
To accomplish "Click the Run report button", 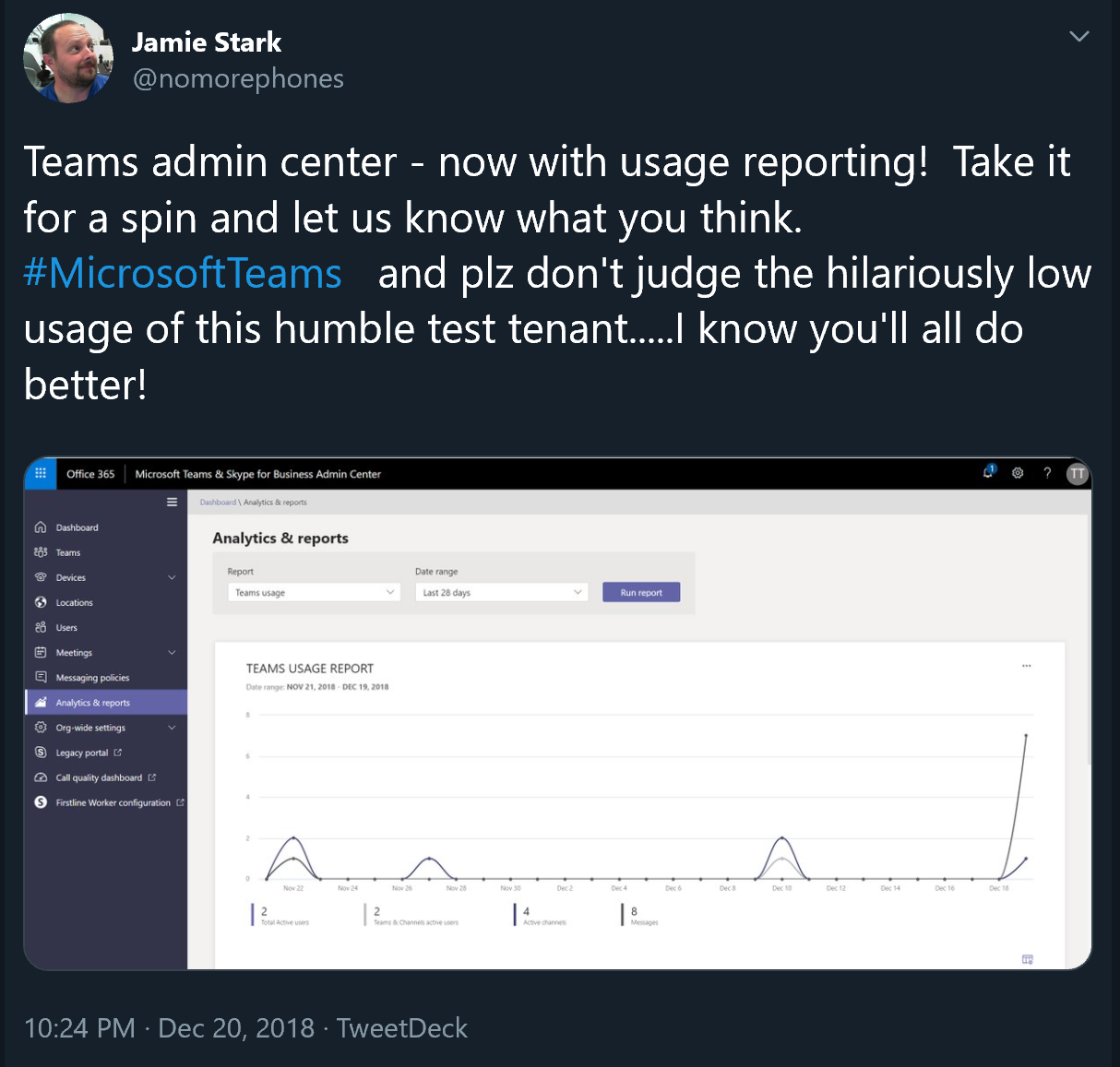I will (641, 592).
